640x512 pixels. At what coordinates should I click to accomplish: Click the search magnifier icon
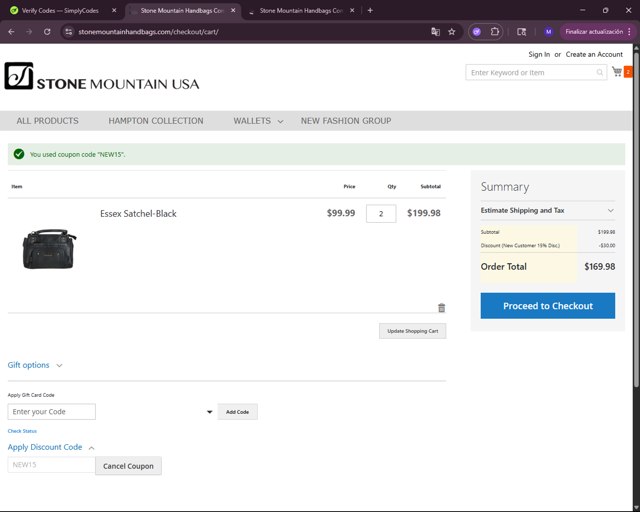pyautogui.click(x=600, y=73)
